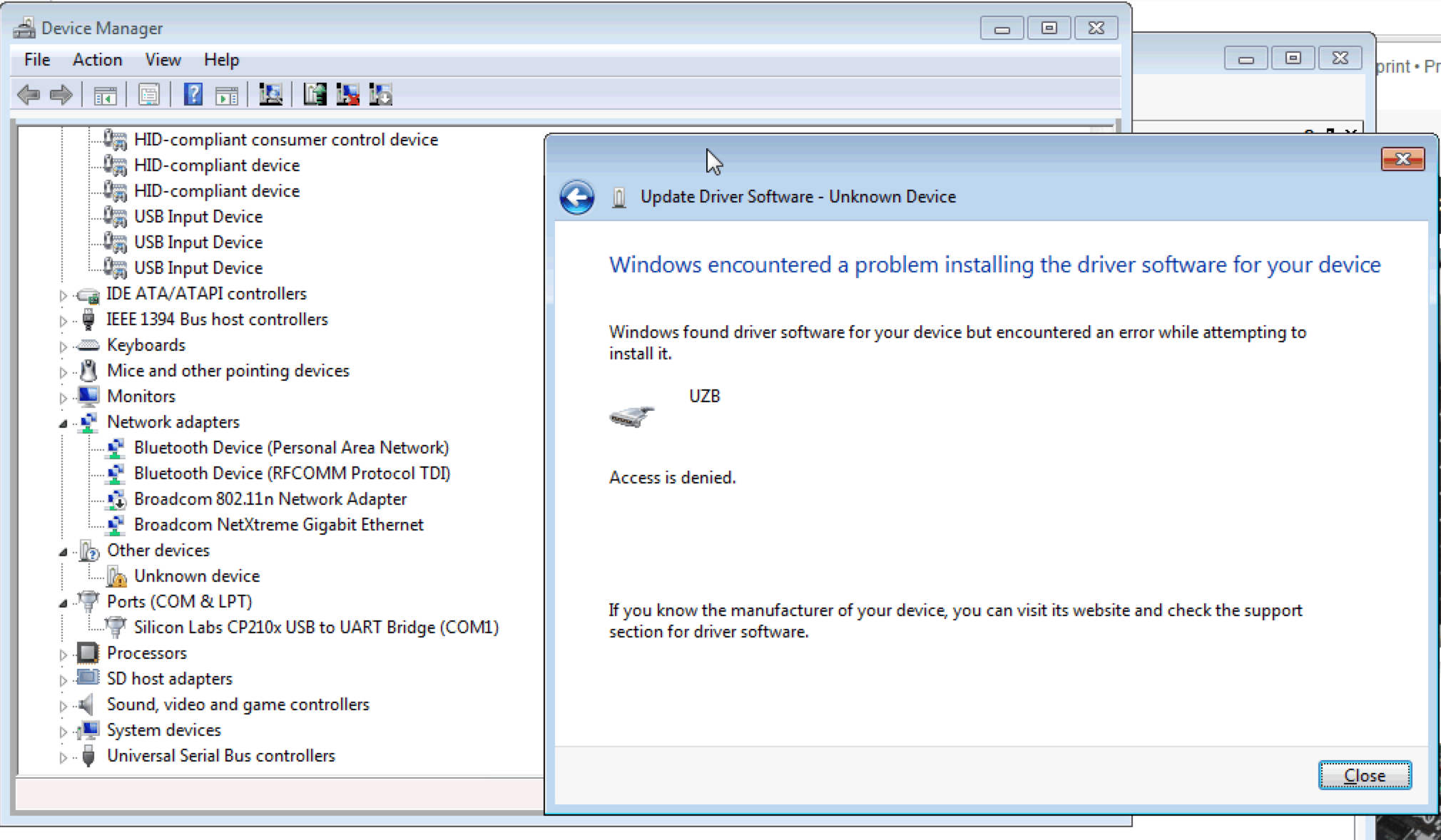
Task: Select Silicon Labs CP210x USB to UART Bridge
Action: (316, 627)
